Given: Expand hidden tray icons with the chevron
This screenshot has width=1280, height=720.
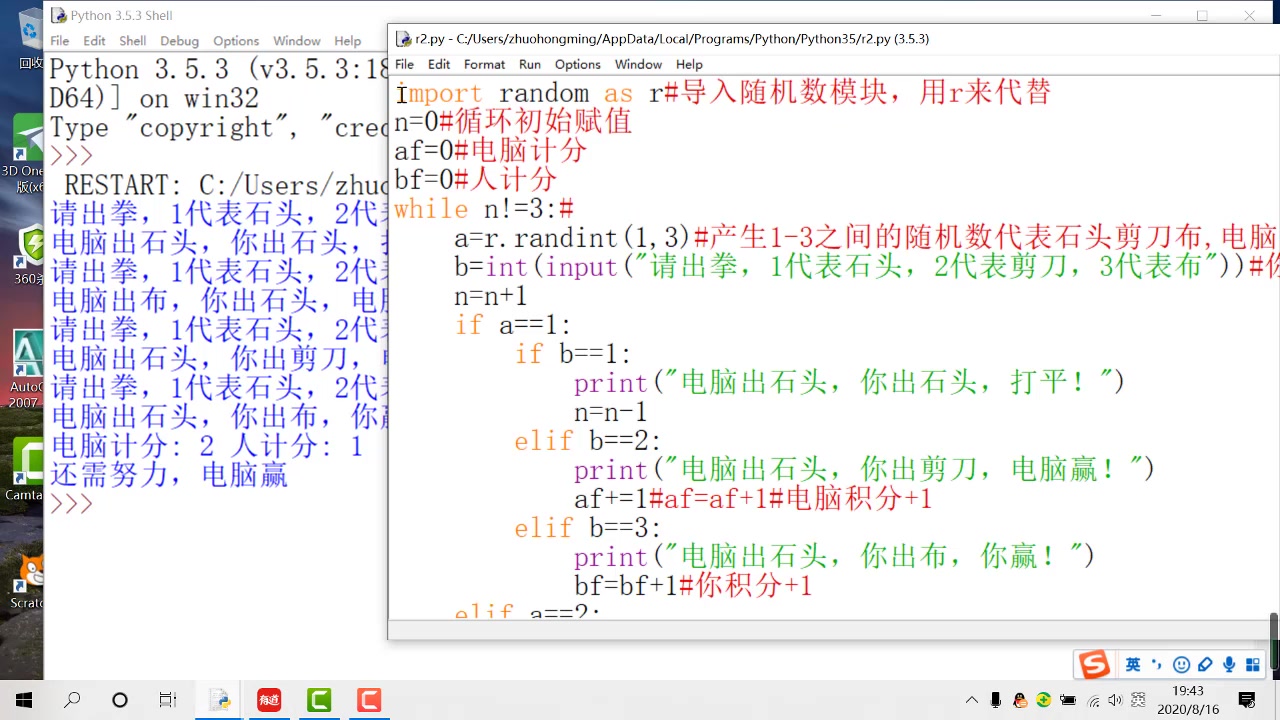Looking at the screenshot, I should (971, 700).
